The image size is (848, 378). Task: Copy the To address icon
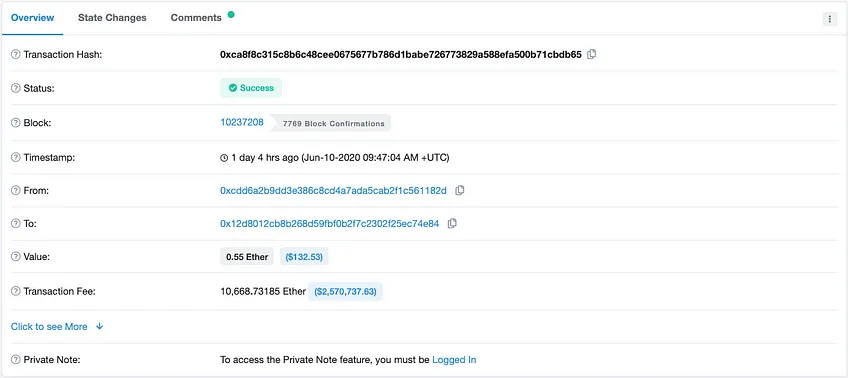pyautogui.click(x=452, y=223)
